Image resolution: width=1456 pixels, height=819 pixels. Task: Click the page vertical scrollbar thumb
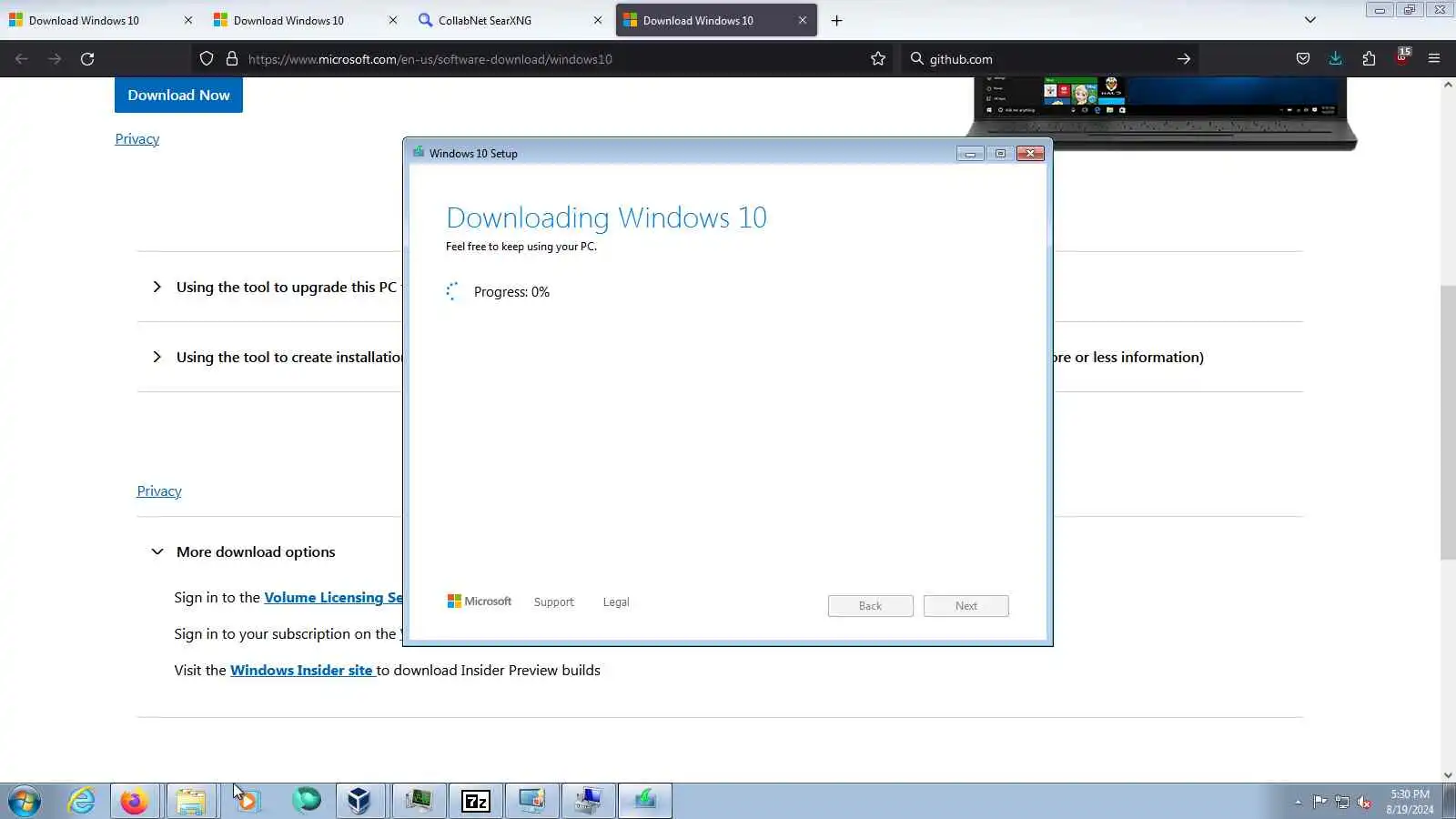click(x=1448, y=422)
